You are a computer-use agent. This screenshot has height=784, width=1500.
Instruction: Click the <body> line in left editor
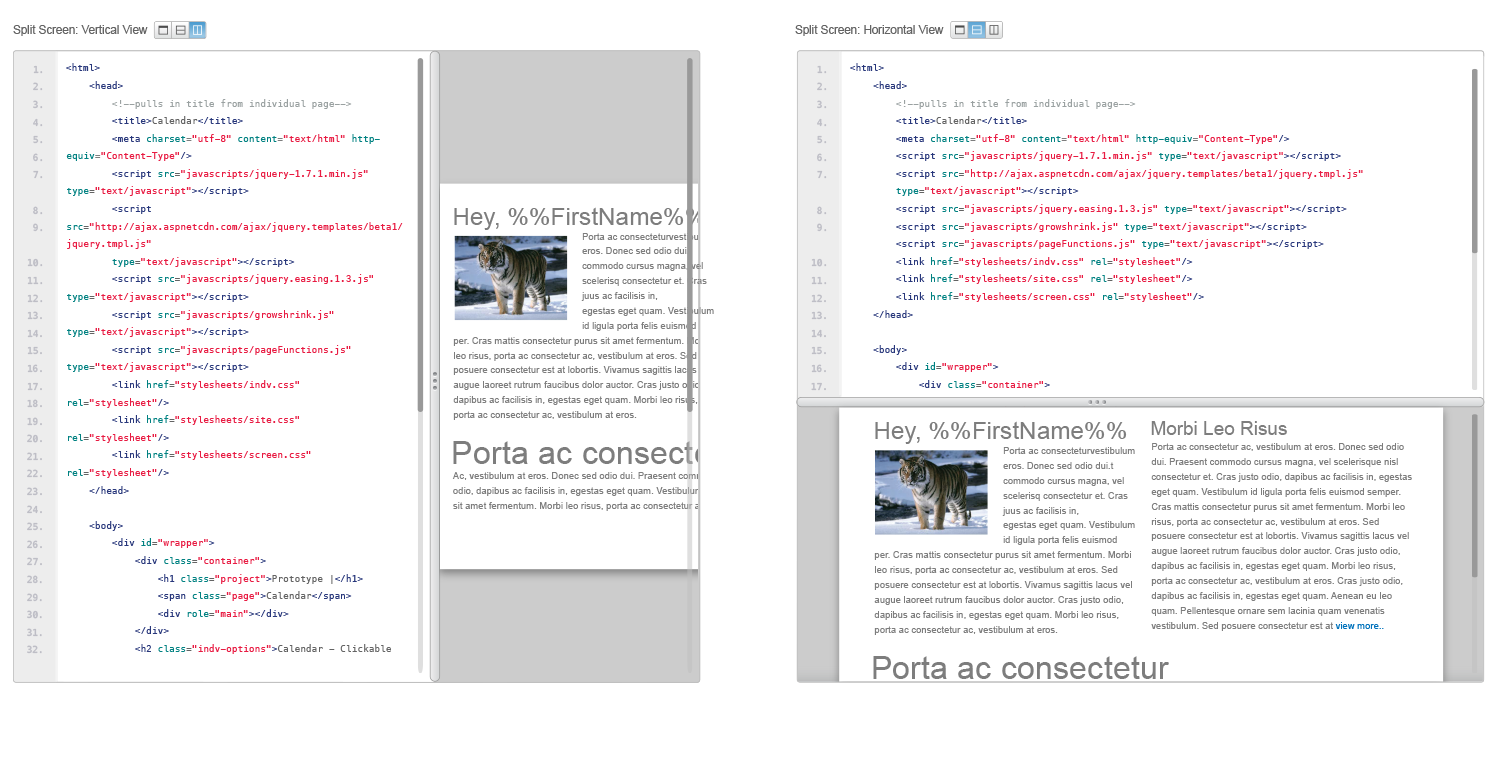pos(106,526)
